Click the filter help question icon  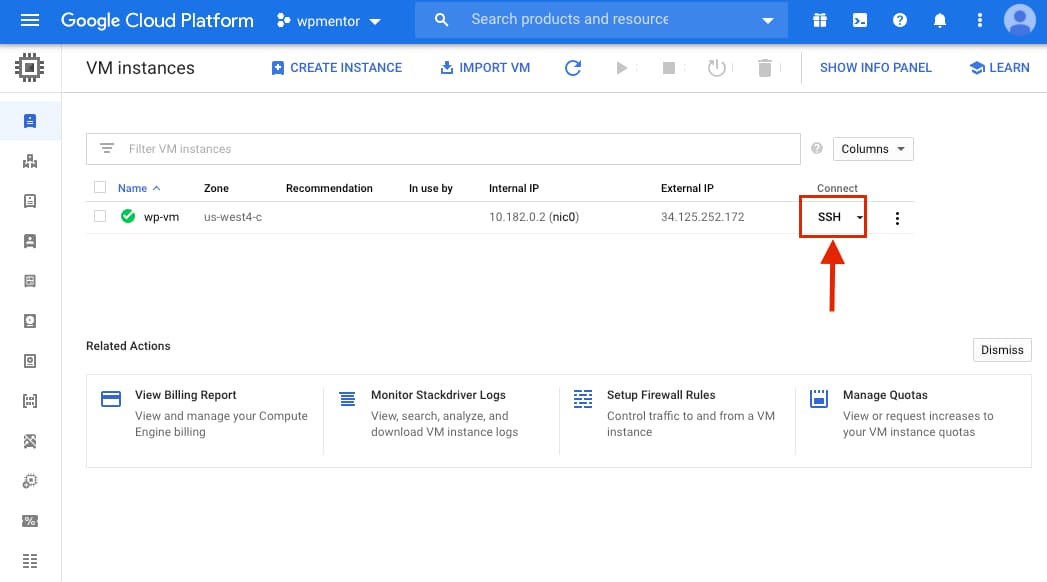(x=817, y=148)
